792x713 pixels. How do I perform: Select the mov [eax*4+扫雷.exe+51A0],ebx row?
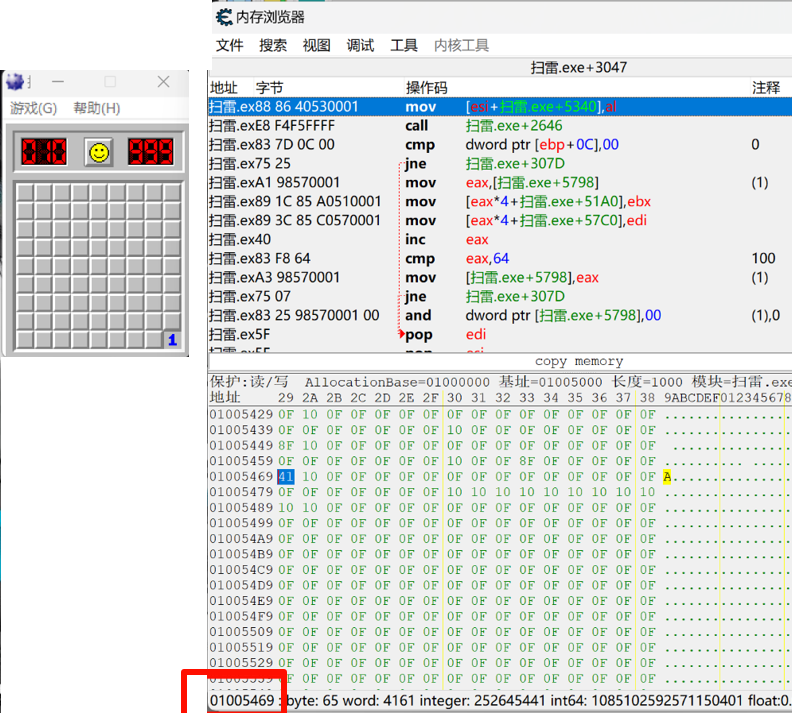[x=500, y=201]
